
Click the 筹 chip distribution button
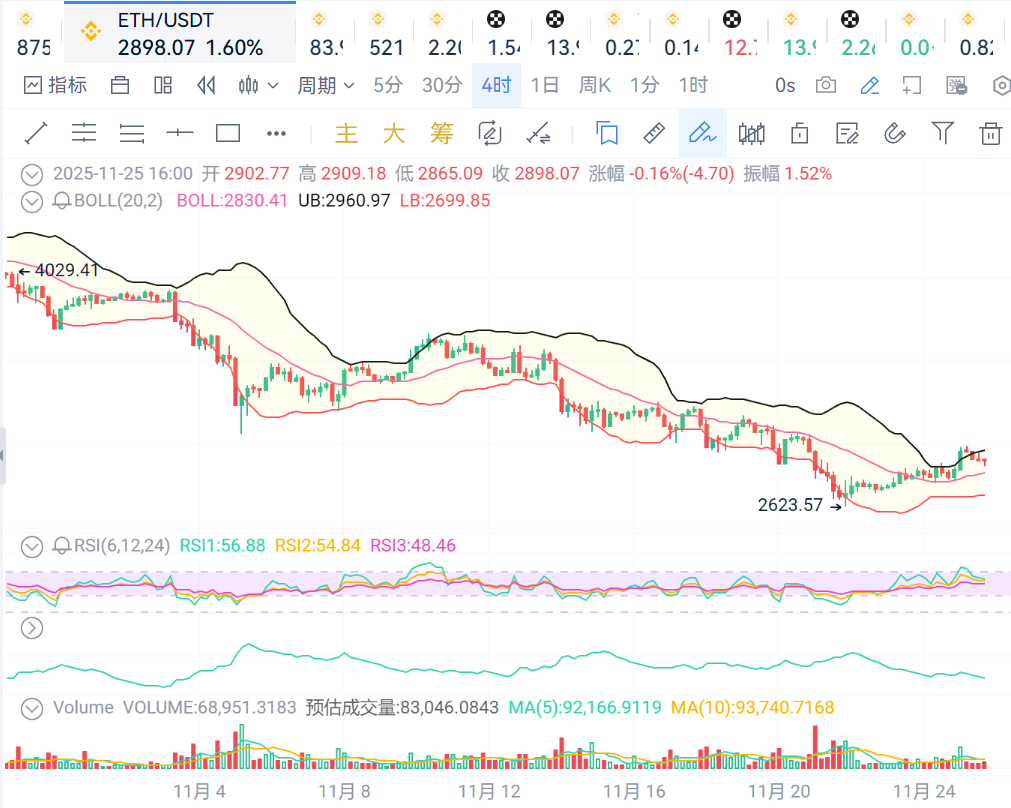coord(441,133)
